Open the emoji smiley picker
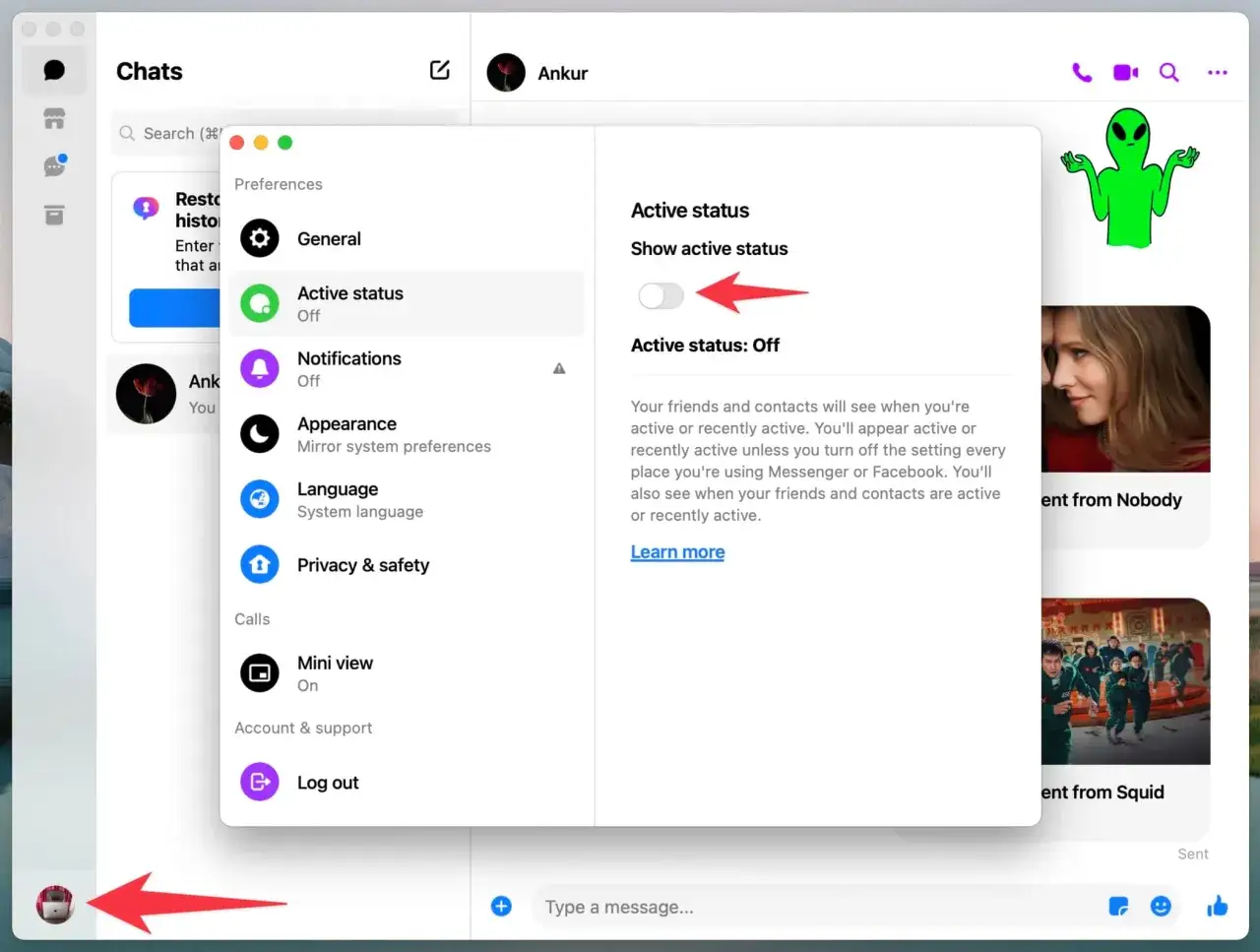Image resolution: width=1260 pixels, height=952 pixels. [1162, 906]
